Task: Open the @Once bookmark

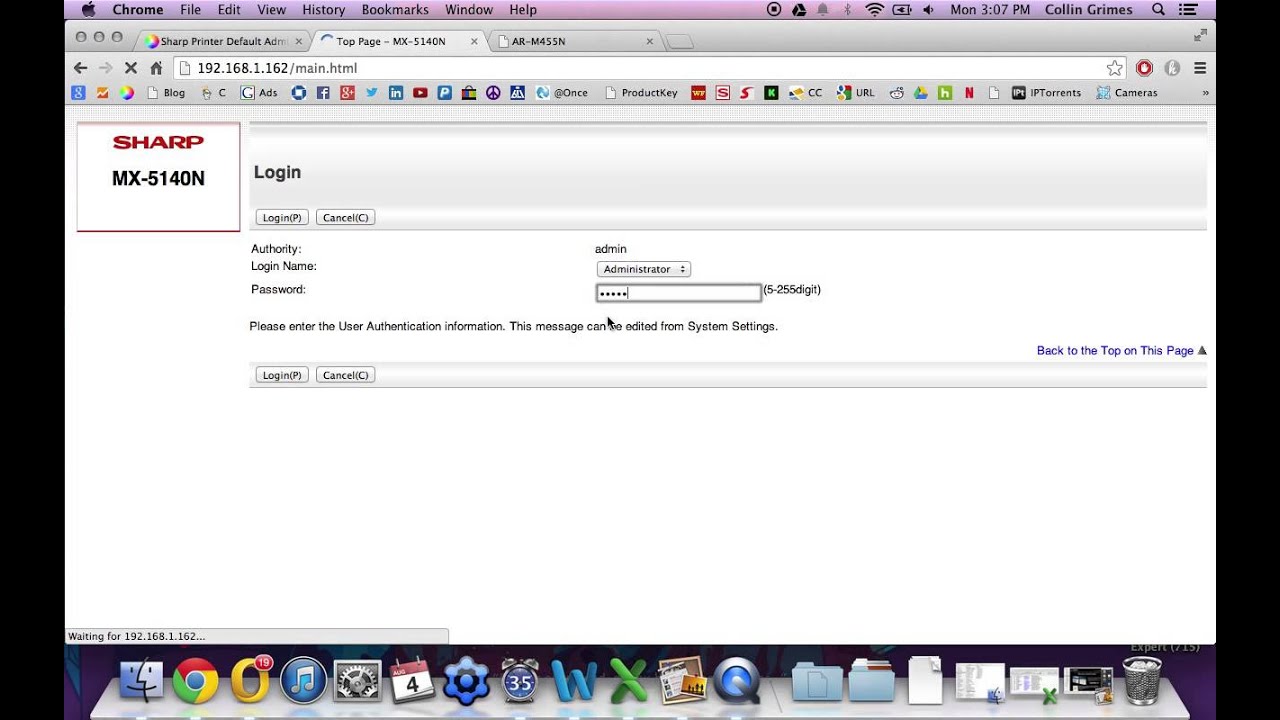Action: tap(562, 93)
